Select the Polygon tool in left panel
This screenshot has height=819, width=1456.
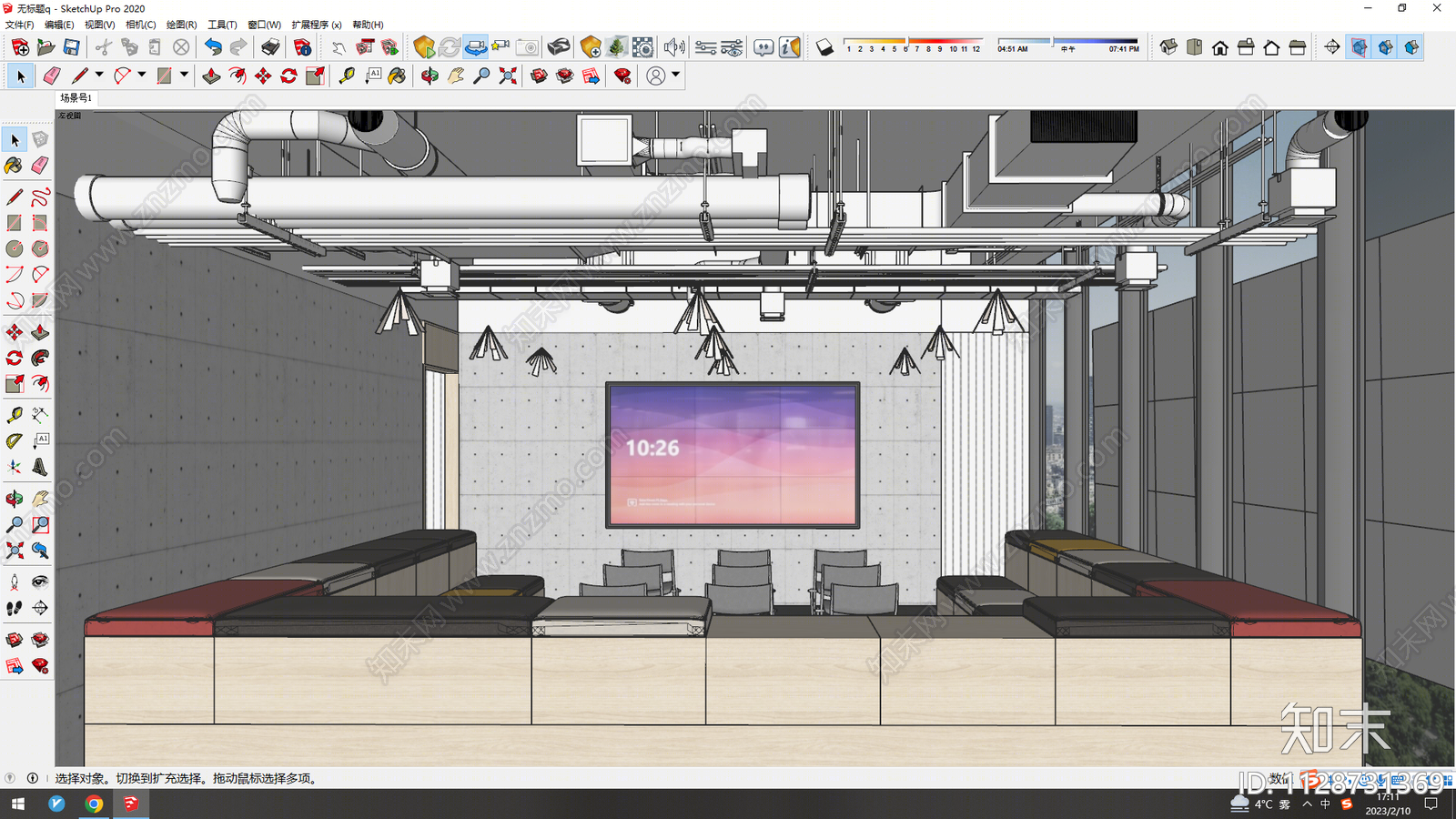(40, 248)
